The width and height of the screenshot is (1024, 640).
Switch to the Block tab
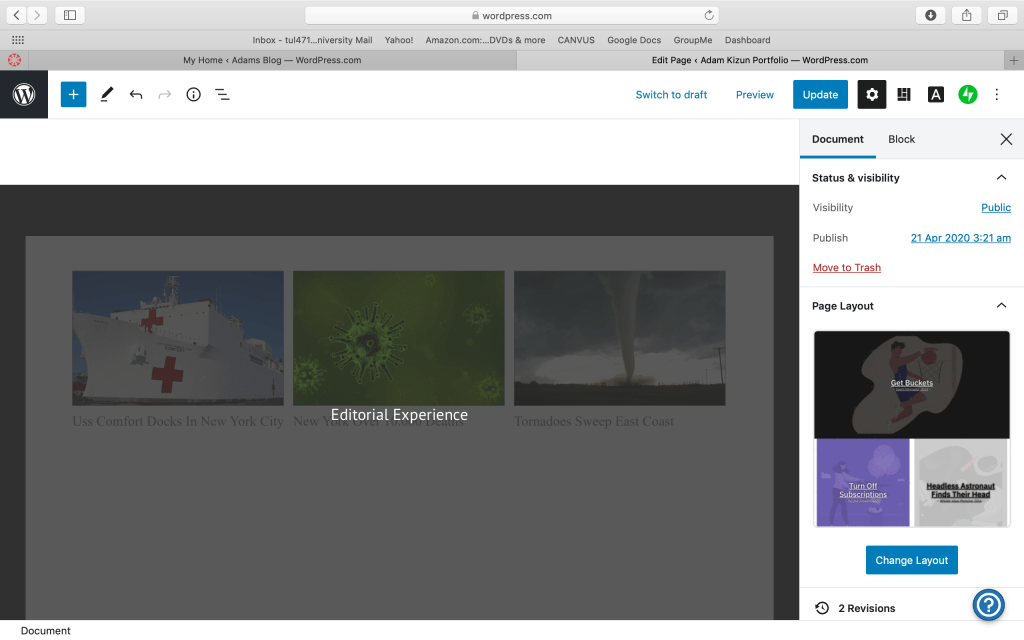coord(901,139)
